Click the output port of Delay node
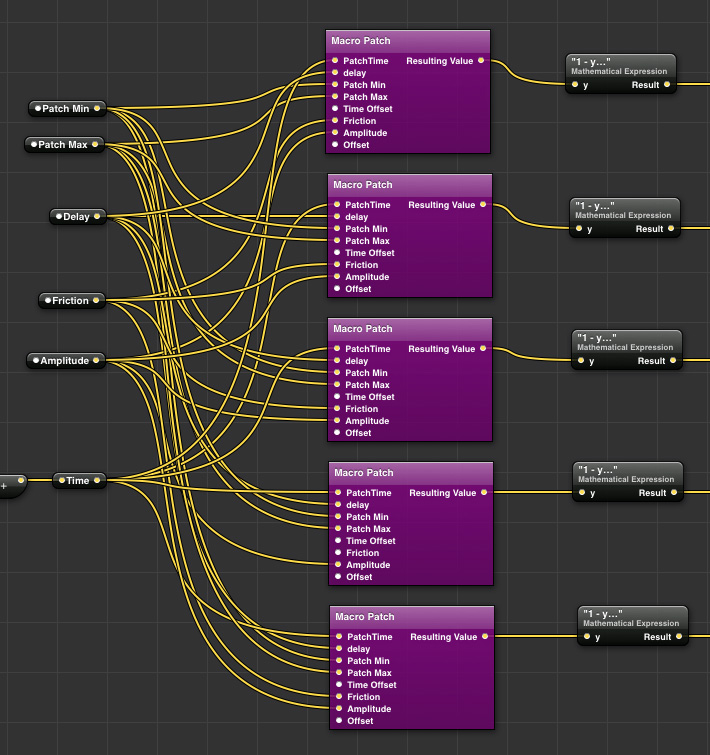This screenshot has height=755, width=710. click(x=97, y=217)
